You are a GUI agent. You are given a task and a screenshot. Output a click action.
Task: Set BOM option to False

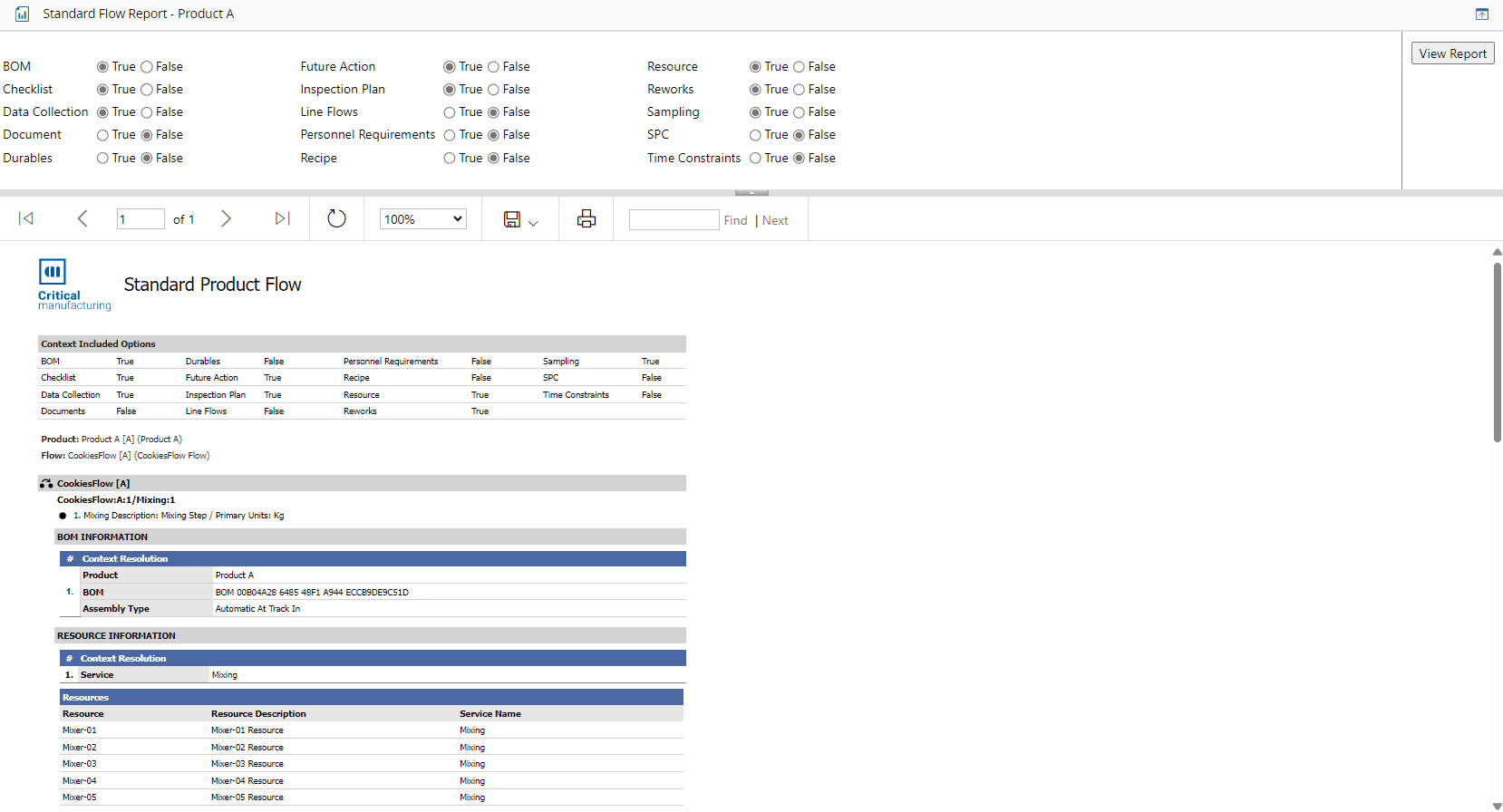[147, 67]
